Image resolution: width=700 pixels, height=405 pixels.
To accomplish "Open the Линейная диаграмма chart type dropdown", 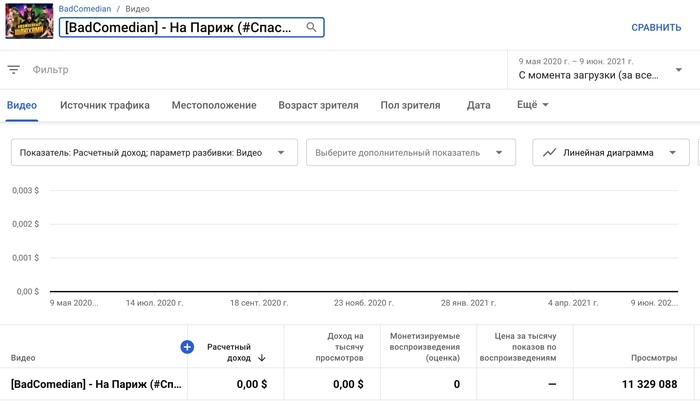I will (x=672, y=153).
